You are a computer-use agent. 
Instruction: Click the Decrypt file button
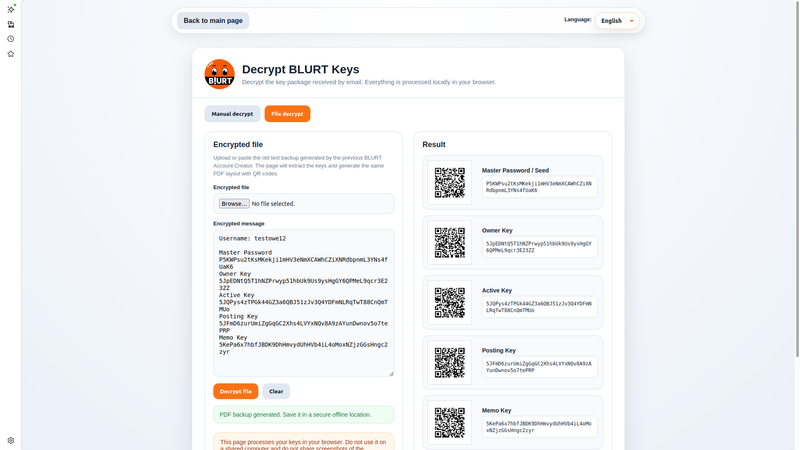point(236,391)
